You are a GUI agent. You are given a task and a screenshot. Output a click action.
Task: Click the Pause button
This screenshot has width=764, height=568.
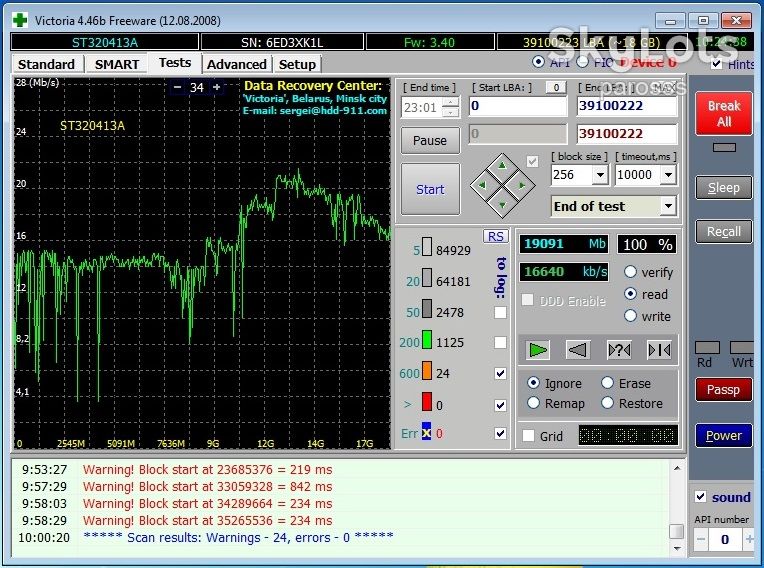click(x=430, y=140)
